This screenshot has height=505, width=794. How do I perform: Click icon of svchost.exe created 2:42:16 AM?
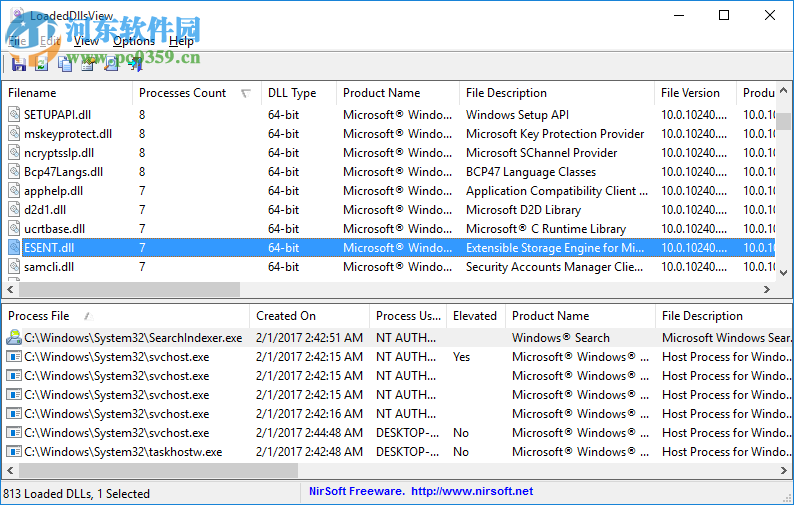coord(14,413)
